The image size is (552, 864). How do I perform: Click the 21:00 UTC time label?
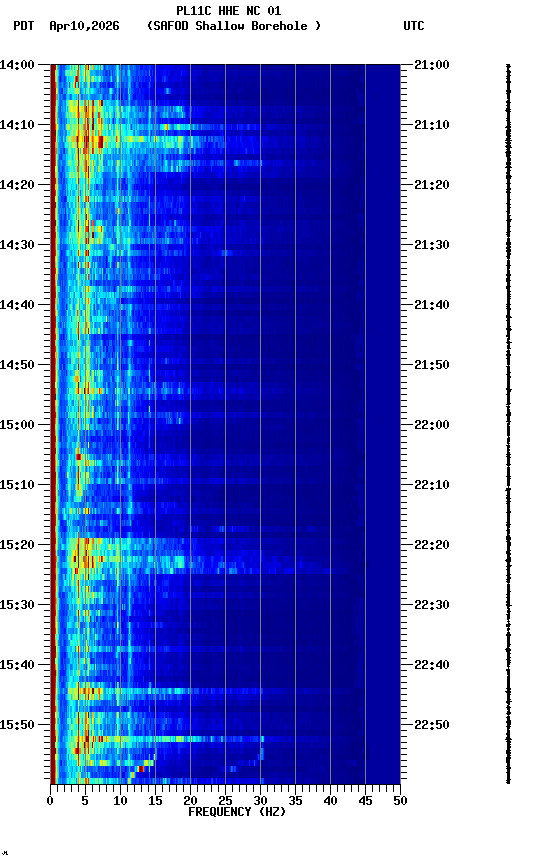point(432,65)
